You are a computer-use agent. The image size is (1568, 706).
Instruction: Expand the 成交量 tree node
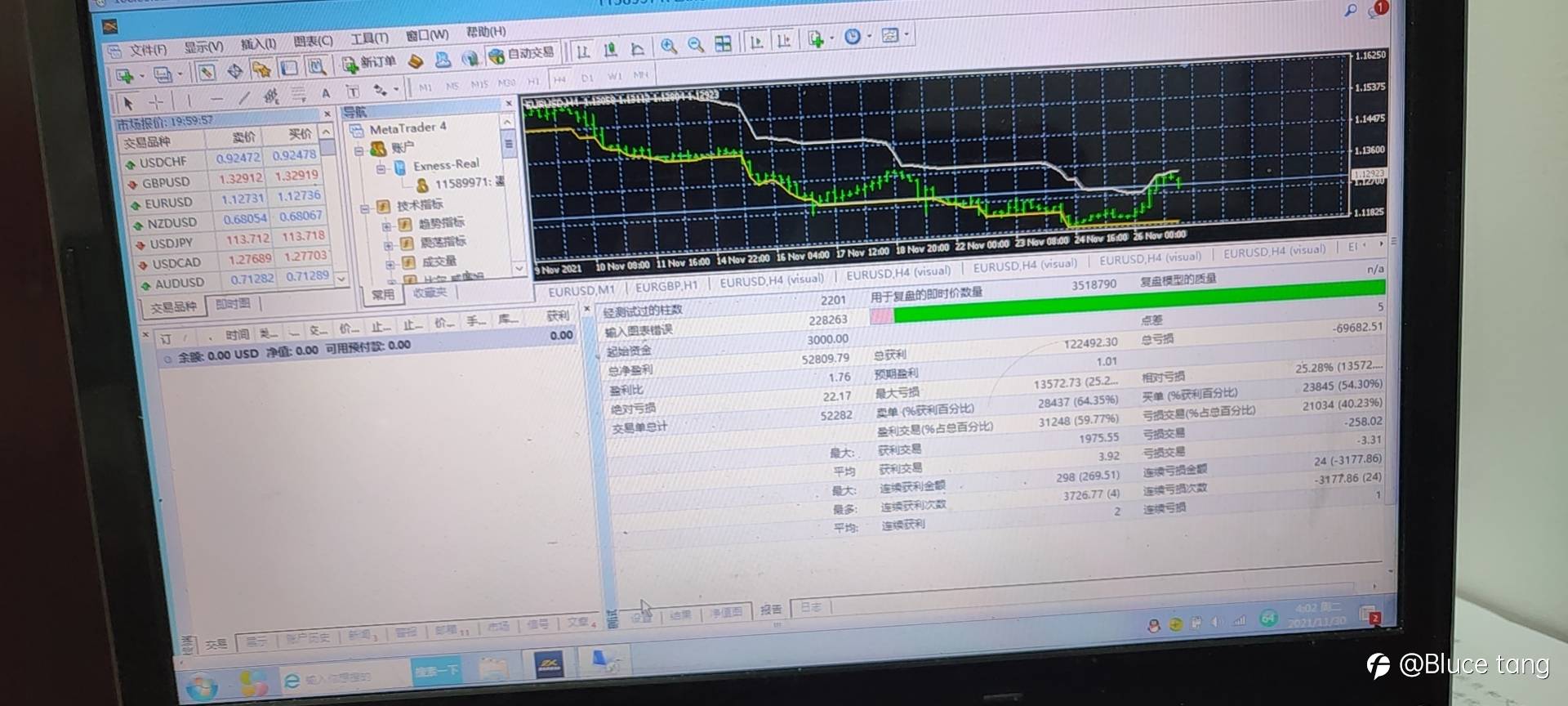click(x=390, y=264)
